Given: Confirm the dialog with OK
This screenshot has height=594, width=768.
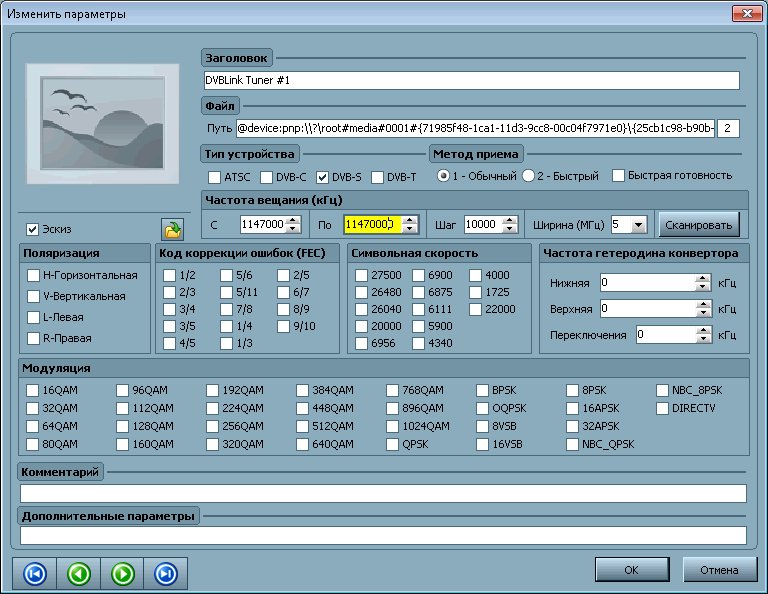Looking at the screenshot, I should (x=631, y=570).
